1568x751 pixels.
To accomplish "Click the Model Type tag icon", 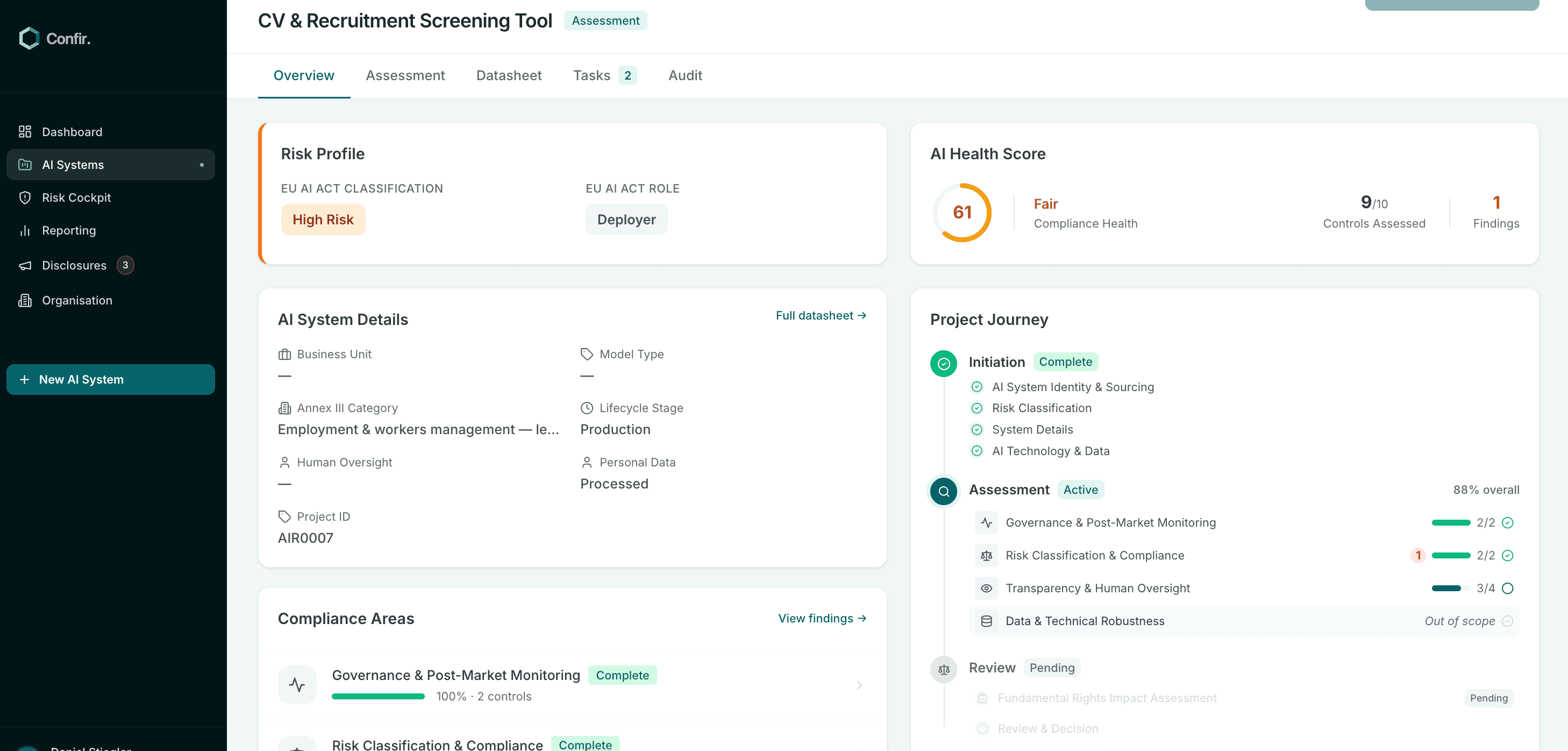I will pyautogui.click(x=587, y=354).
